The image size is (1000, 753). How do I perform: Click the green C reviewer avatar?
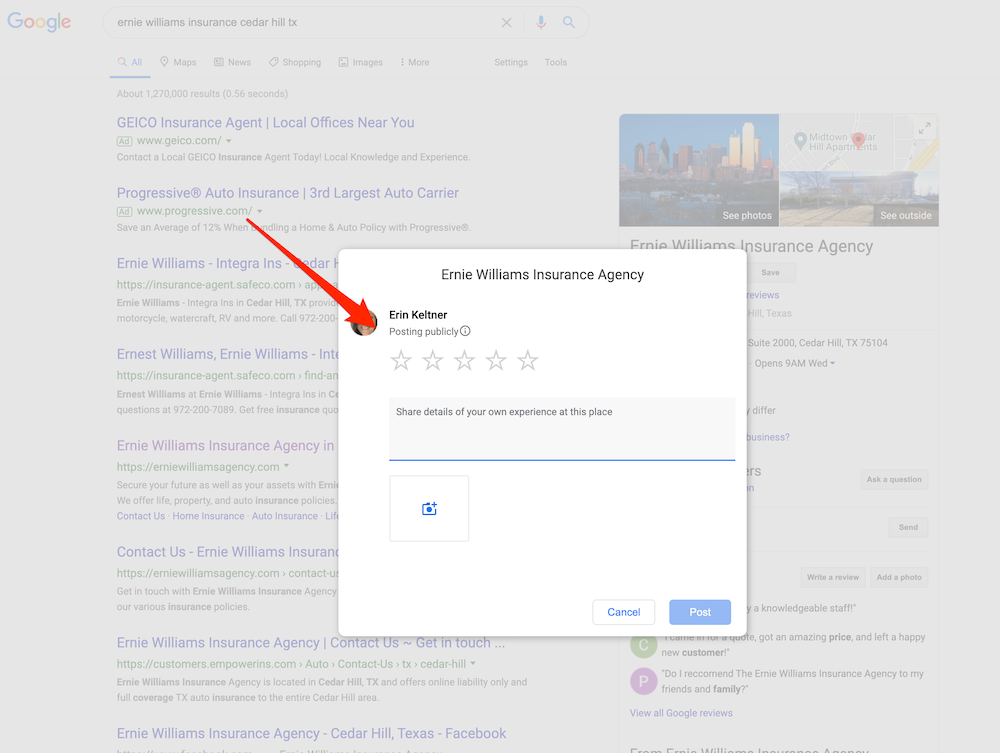click(x=643, y=645)
